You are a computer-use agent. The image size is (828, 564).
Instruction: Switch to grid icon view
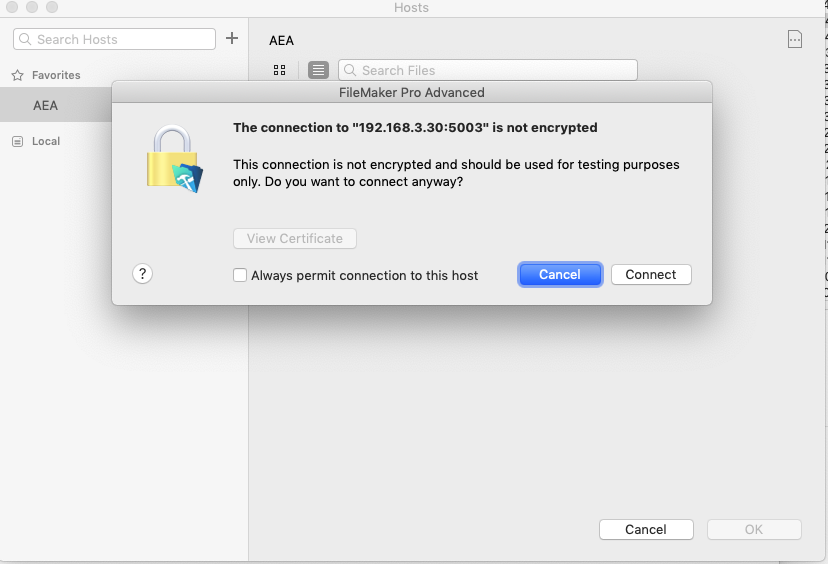point(280,70)
